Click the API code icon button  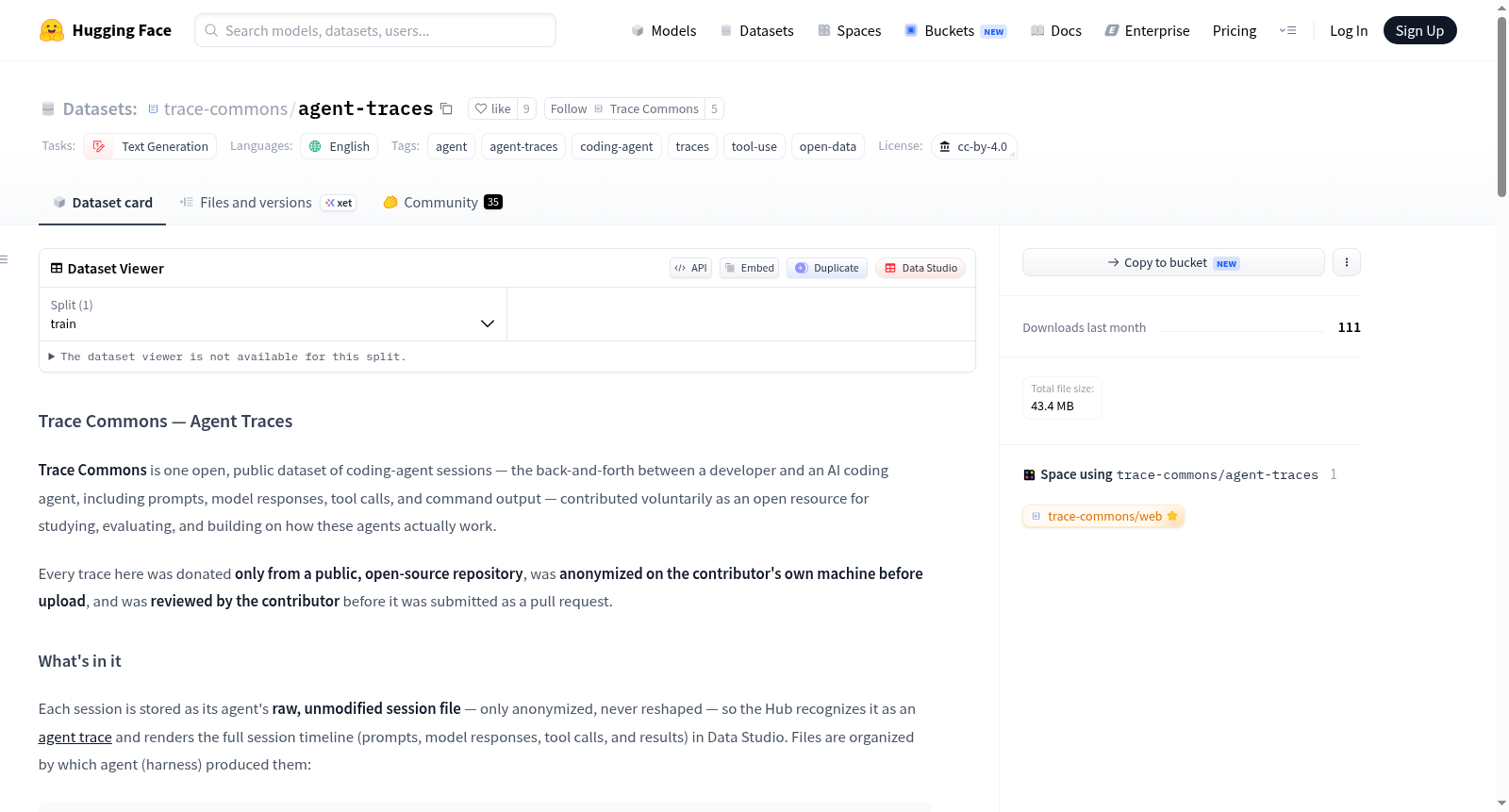(691, 268)
